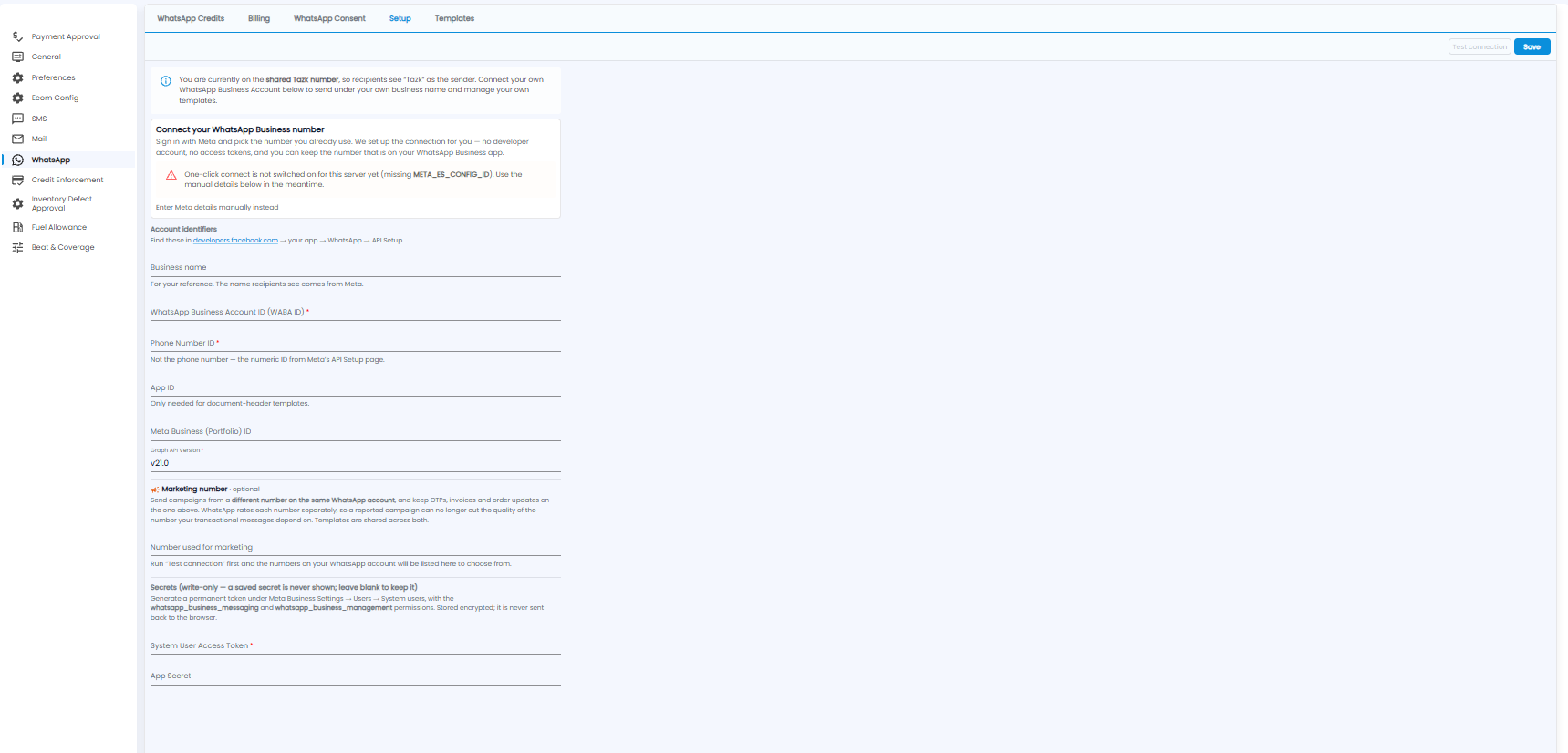The height and width of the screenshot is (753, 1568).
Task: Open the SMS settings message icon
Action: pos(17,119)
